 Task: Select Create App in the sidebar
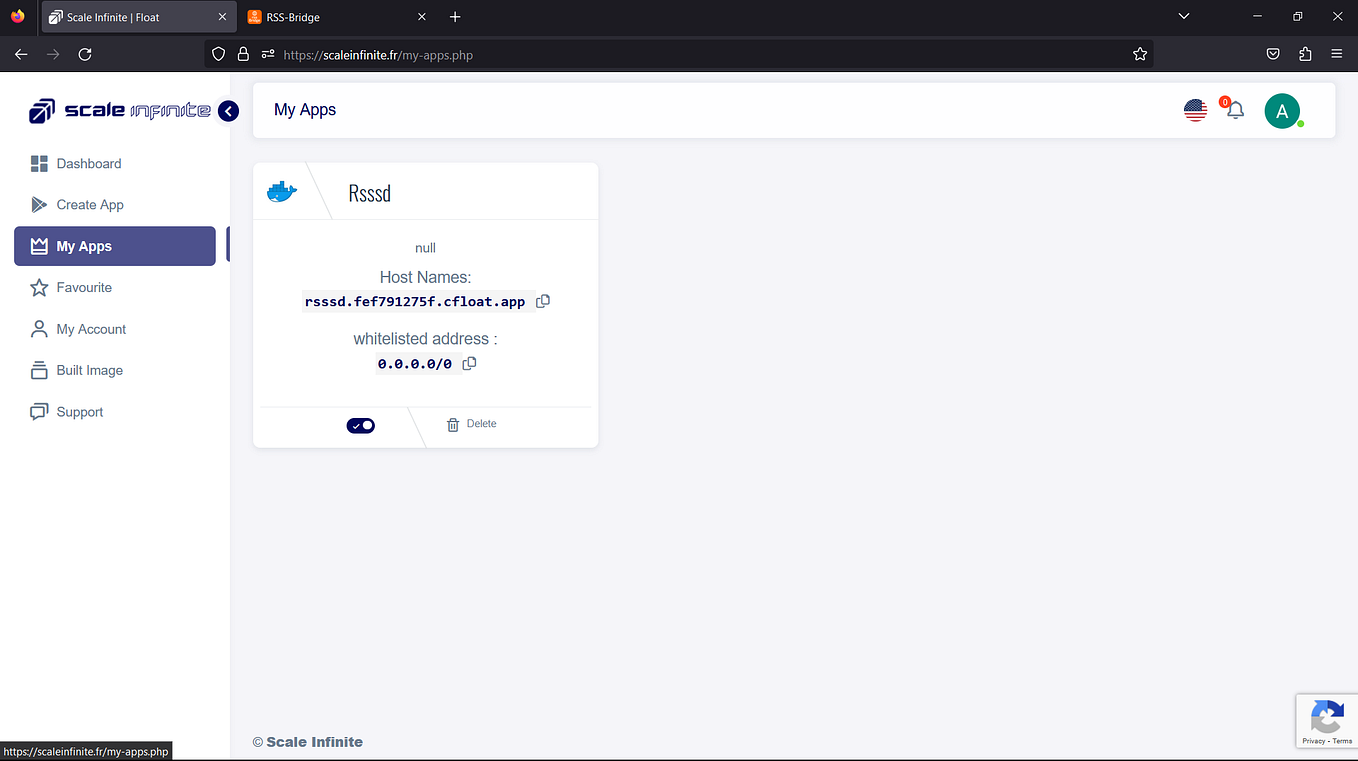coord(90,204)
